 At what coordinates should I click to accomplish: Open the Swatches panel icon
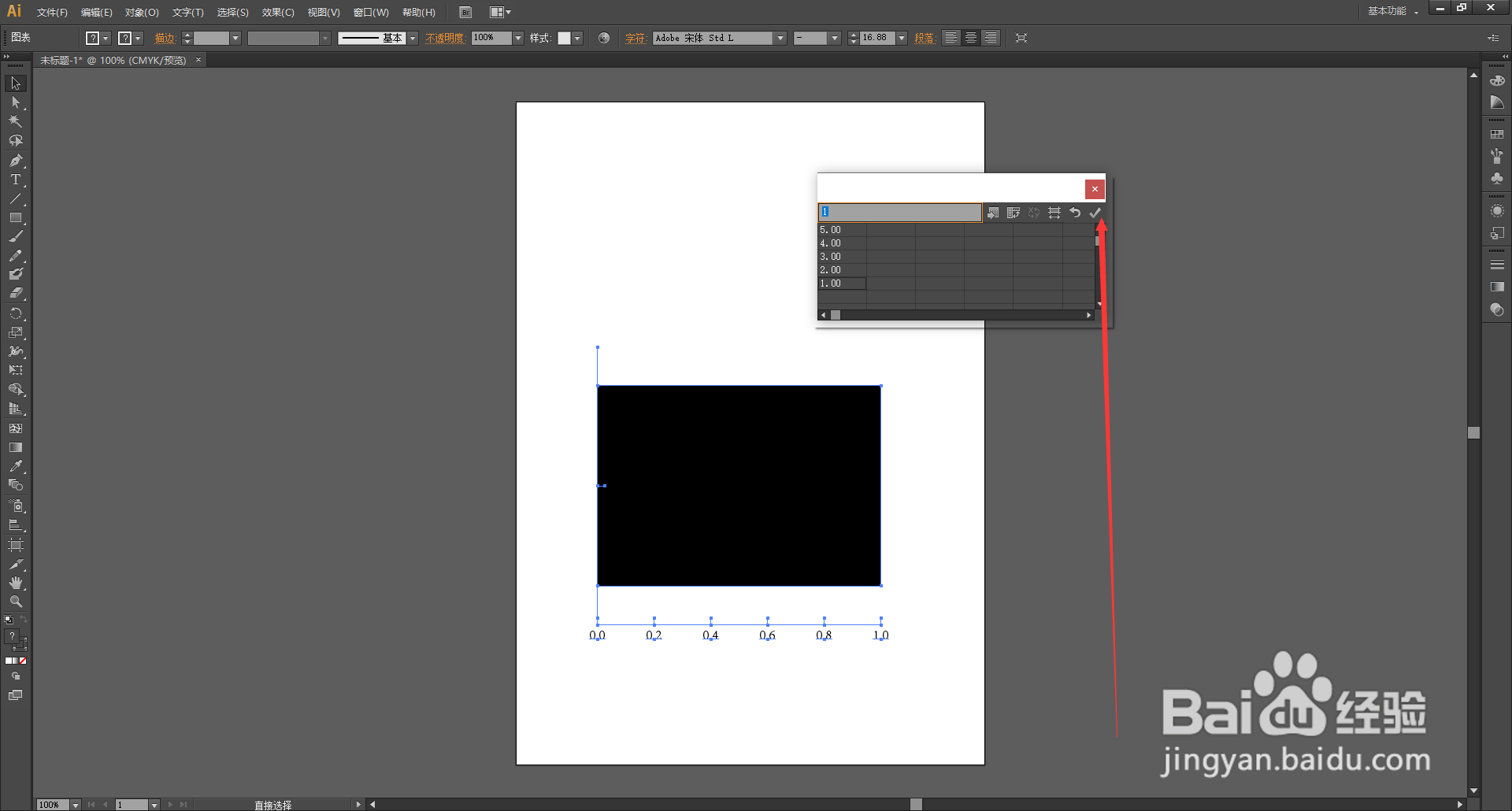[x=1497, y=132]
